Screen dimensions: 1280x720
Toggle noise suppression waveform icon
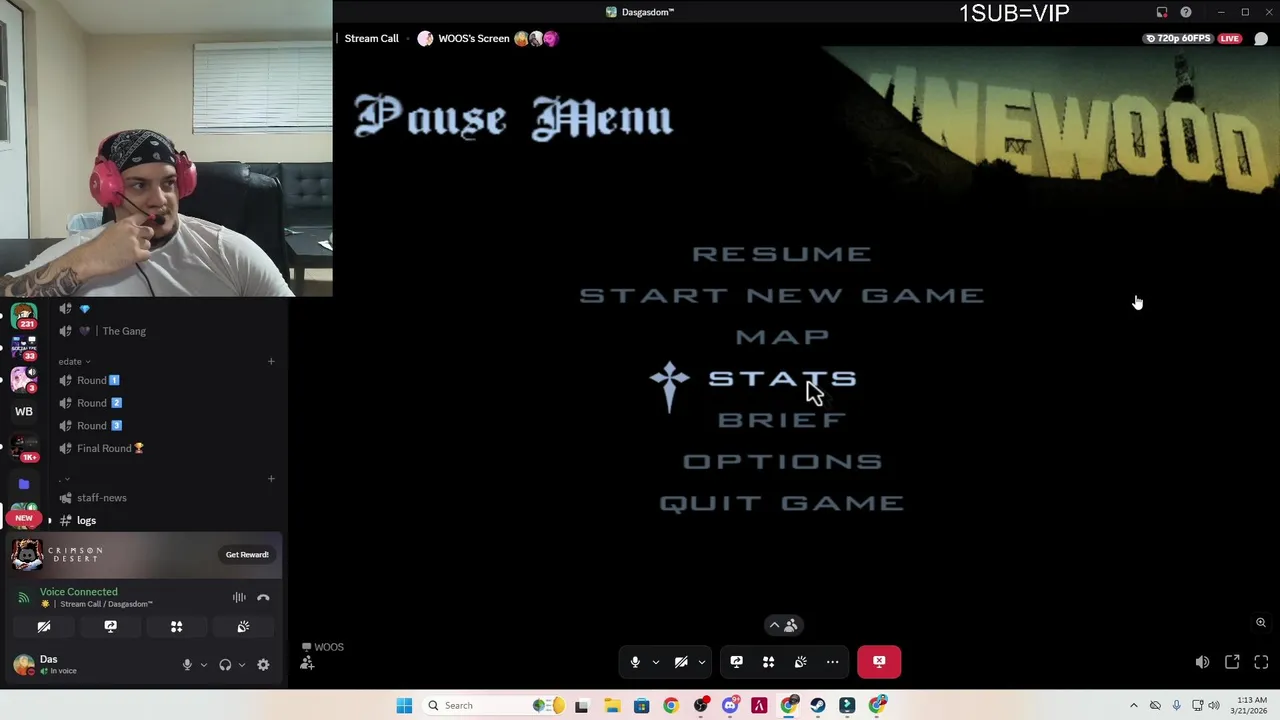click(239, 598)
